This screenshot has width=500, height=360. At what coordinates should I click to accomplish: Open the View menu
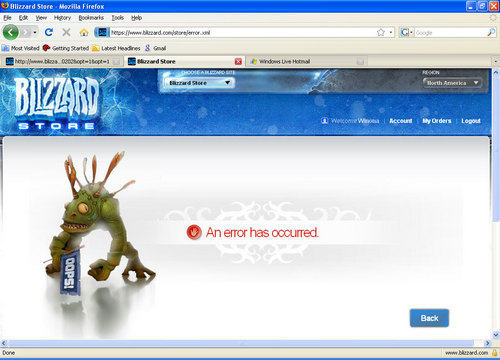pyautogui.click(x=41, y=18)
